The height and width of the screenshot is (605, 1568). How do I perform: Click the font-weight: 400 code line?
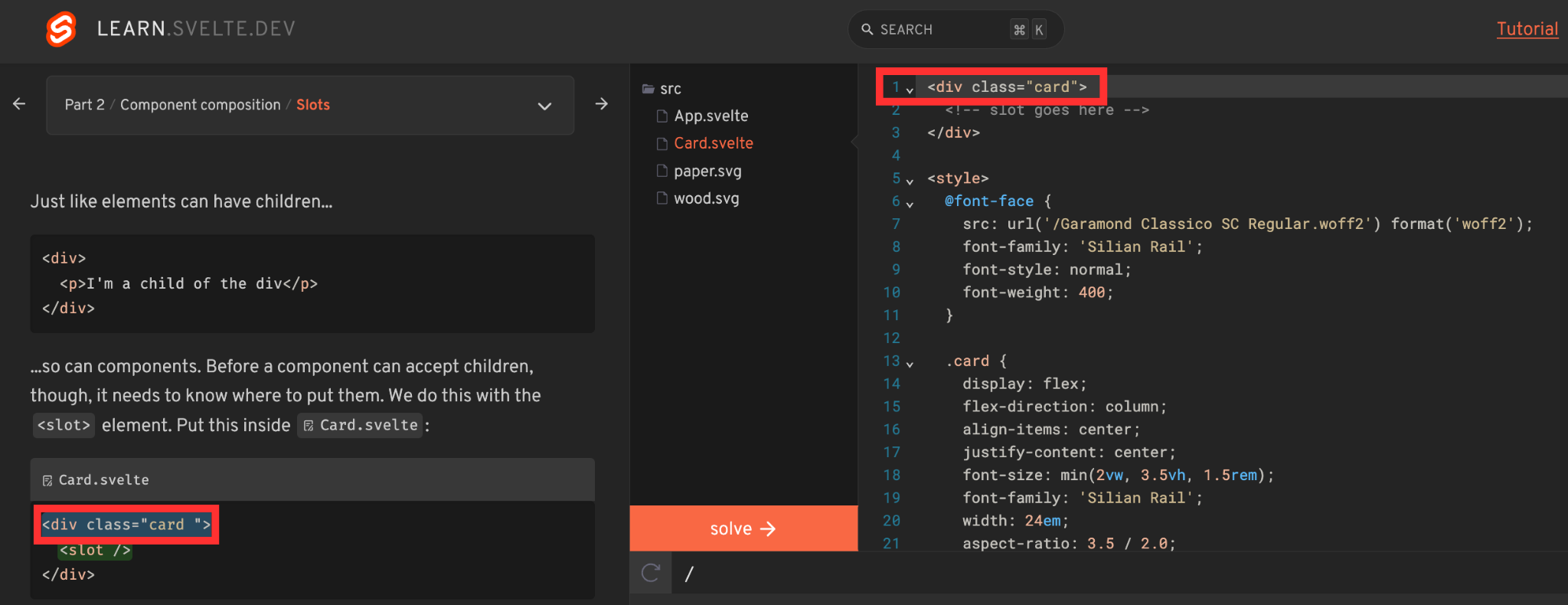(1037, 293)
